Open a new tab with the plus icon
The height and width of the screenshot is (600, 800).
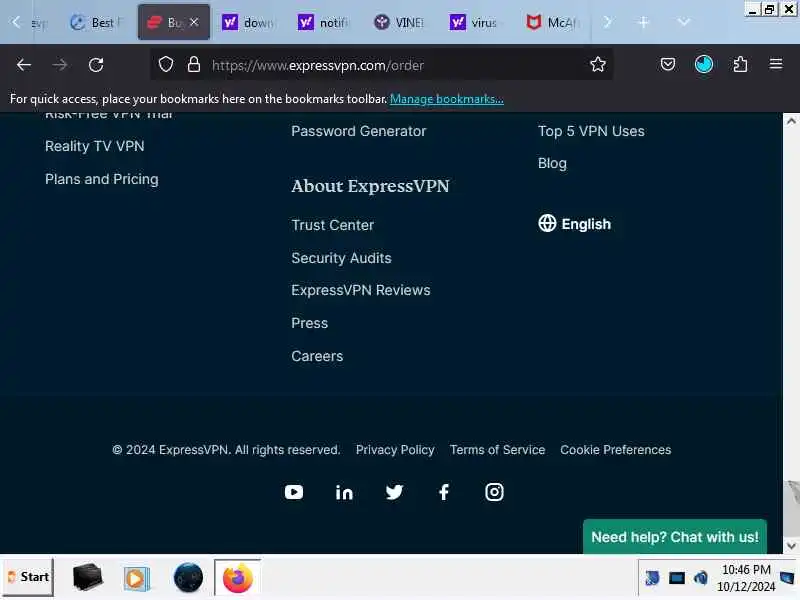(x=644, y=22)
